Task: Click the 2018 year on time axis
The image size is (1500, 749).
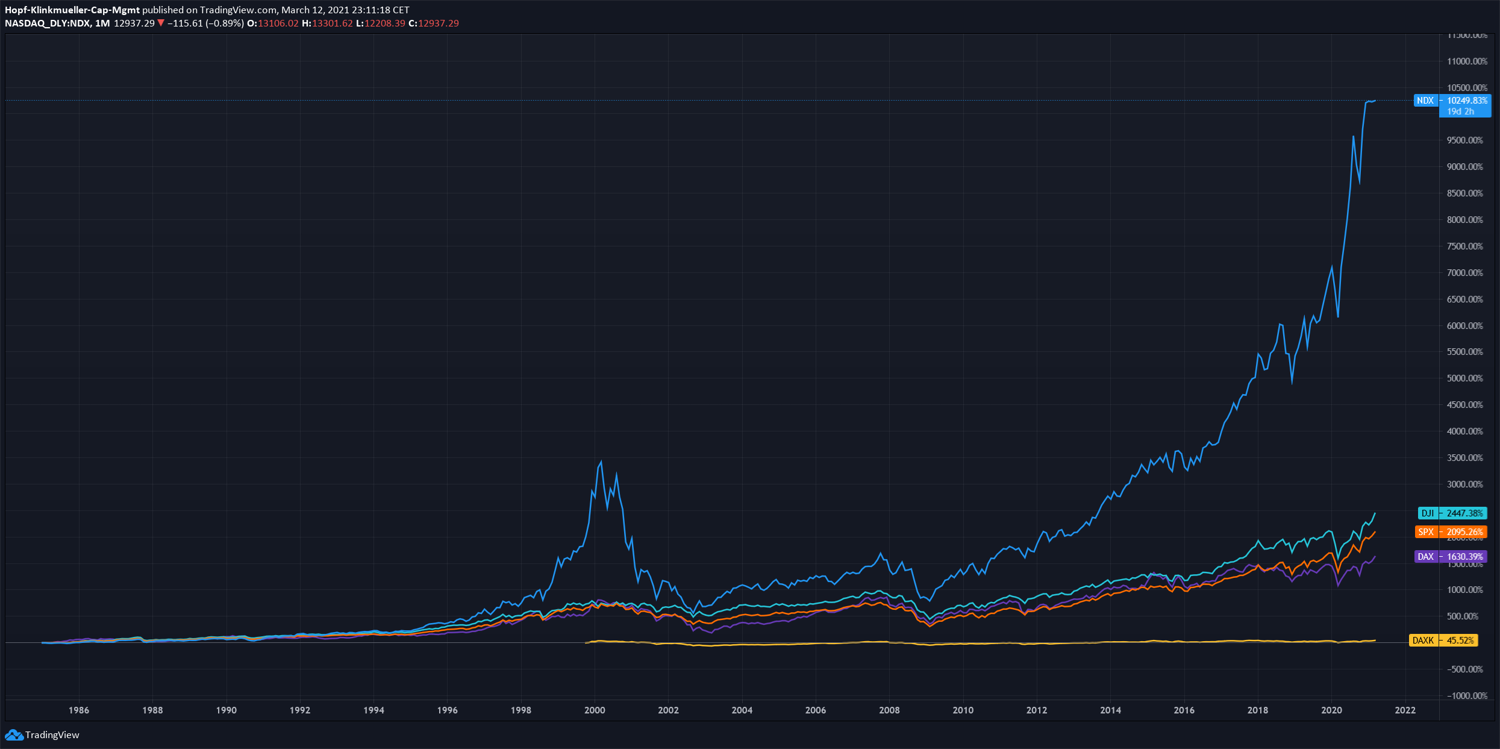Action: (x=1258, y=710)
